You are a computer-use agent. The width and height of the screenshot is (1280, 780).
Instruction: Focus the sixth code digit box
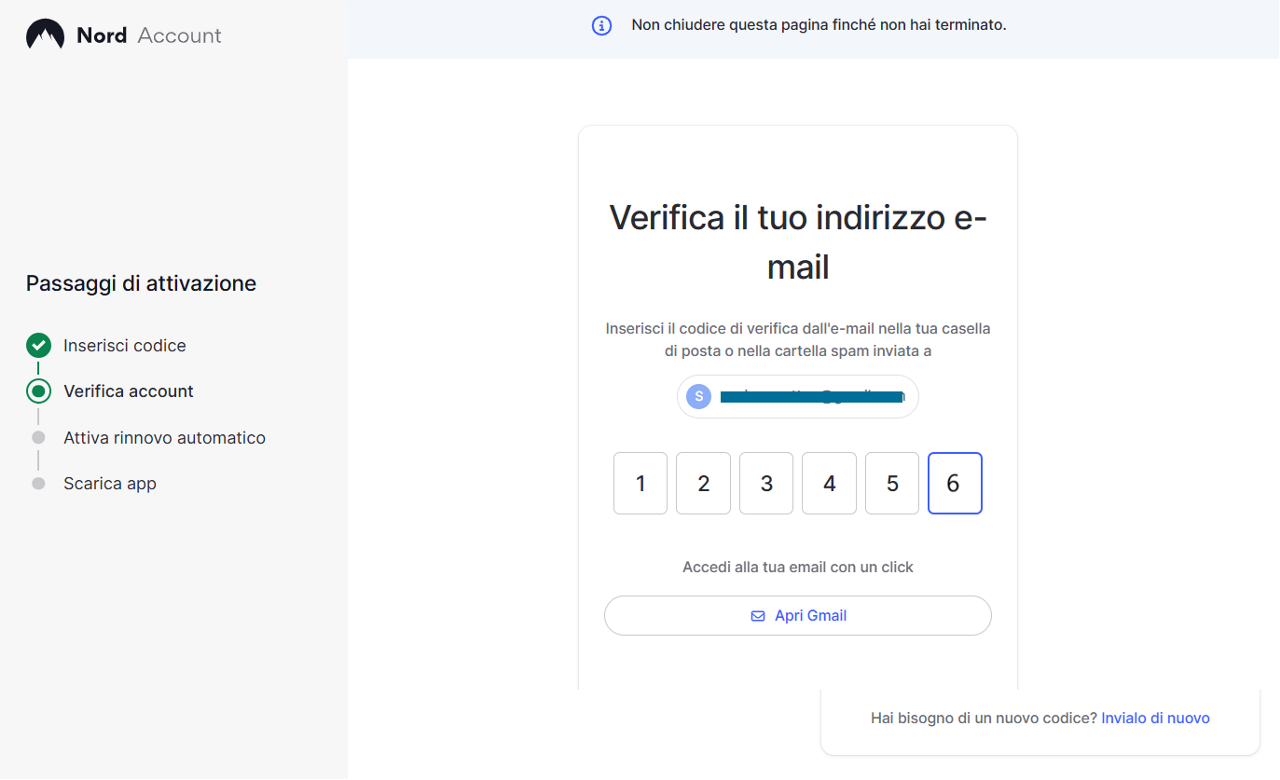pyautogui.click(x=955, y=484)
